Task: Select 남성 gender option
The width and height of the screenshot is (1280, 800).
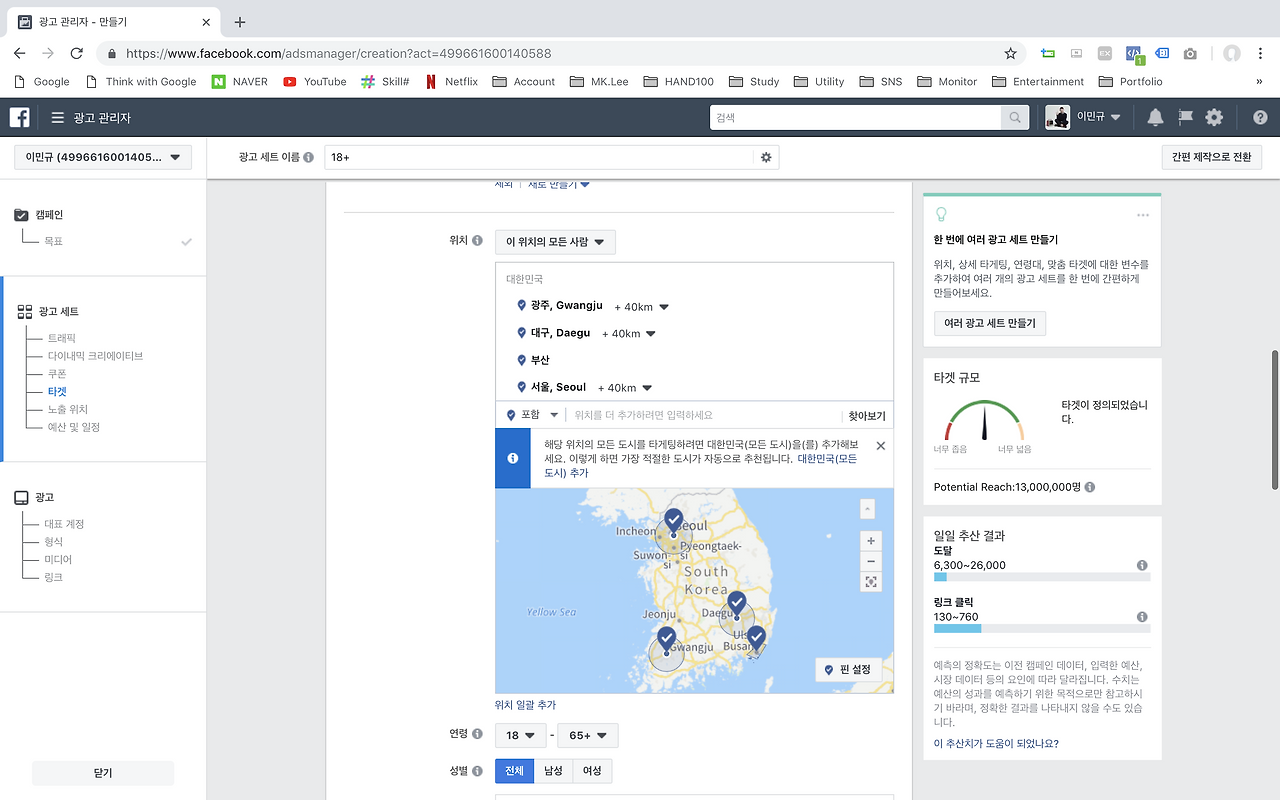Action: 553,771
